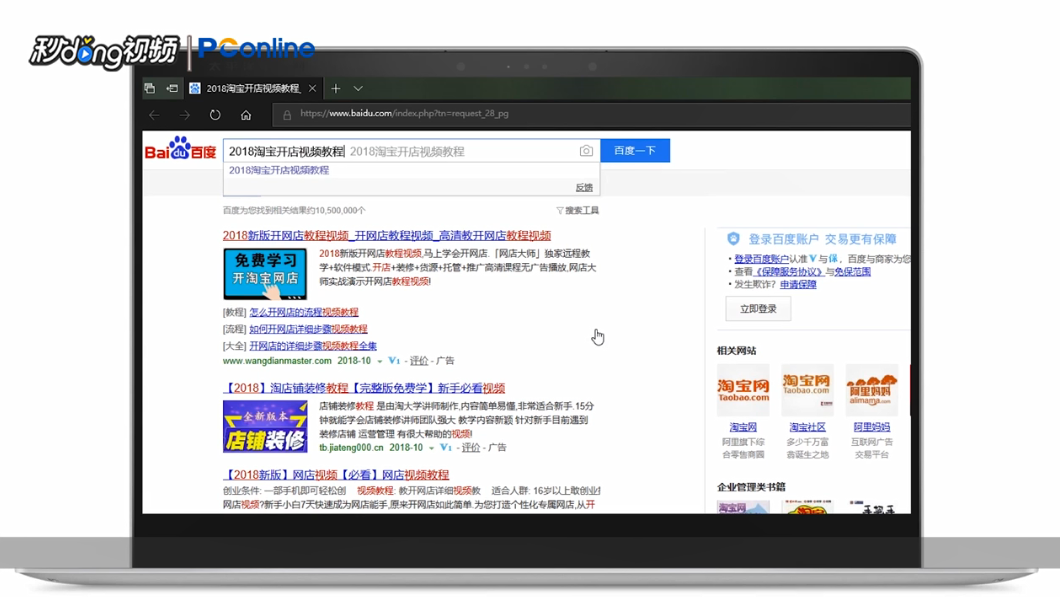Click the Baidu logo
The width and height of the screenshot is (1060, 597).
point(180,149)
